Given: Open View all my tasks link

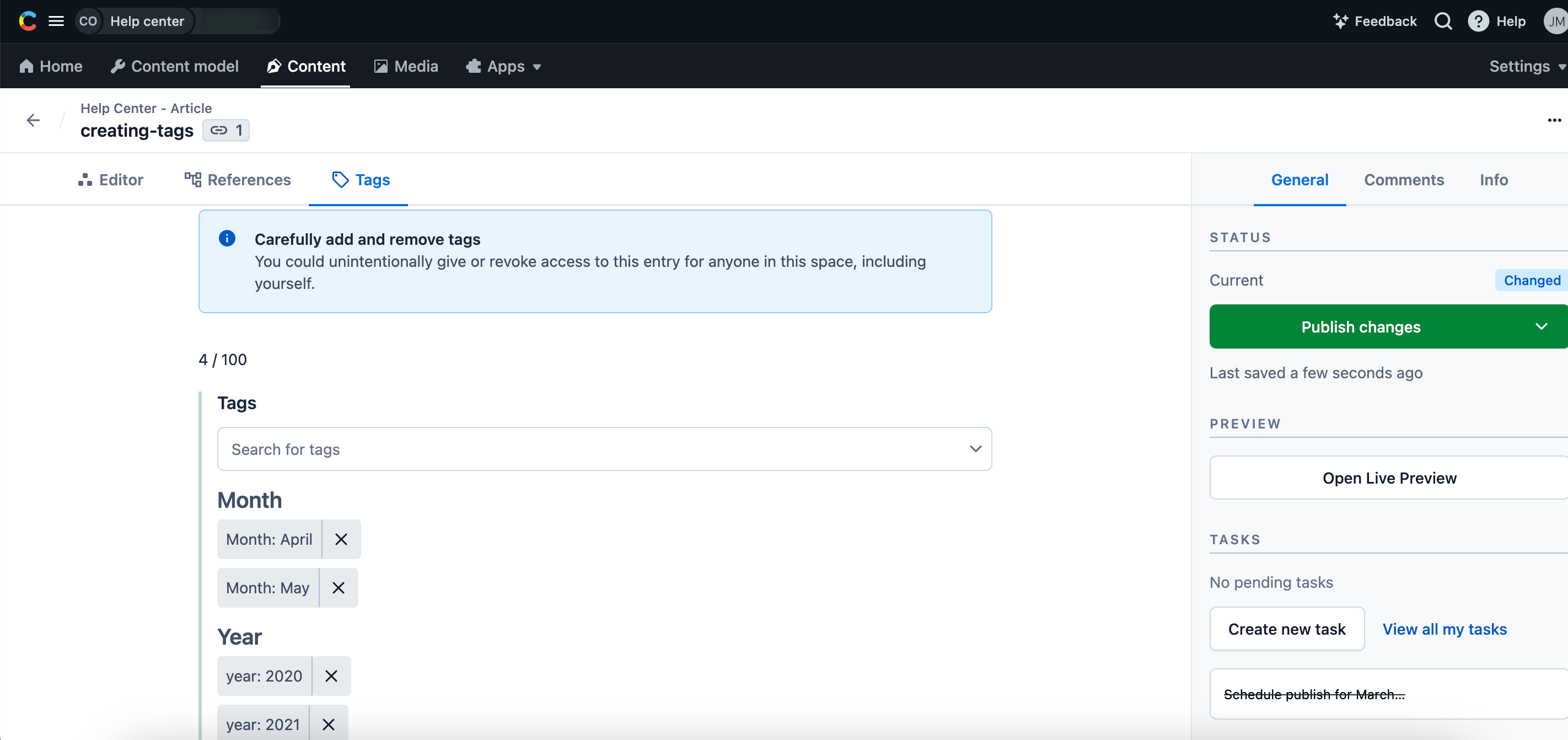Looking at the screenshot, I should (x=1444, y=629).
